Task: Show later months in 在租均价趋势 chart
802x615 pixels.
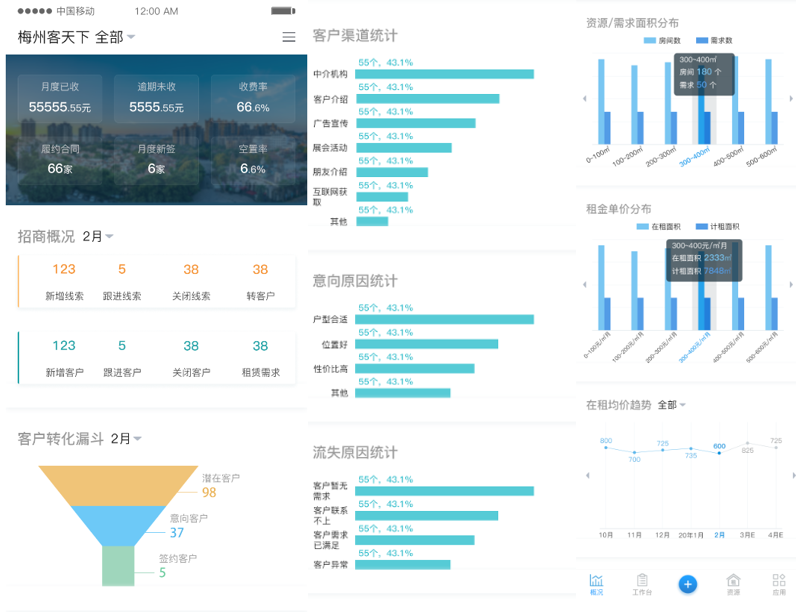Action: point(794,475)
